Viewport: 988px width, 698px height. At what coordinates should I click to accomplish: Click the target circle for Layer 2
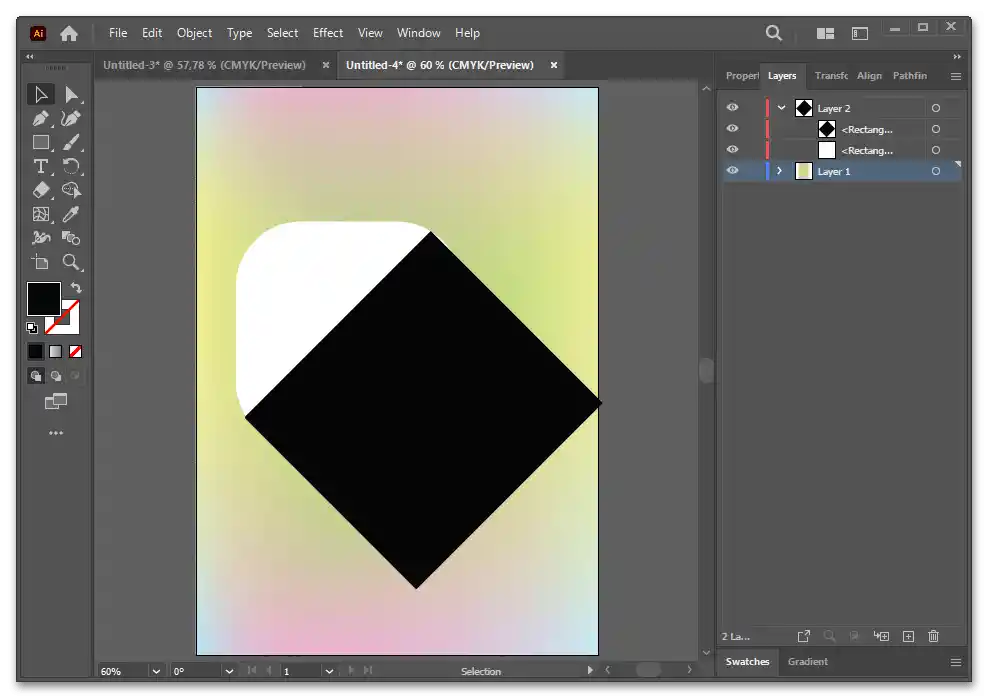point(935,108)
